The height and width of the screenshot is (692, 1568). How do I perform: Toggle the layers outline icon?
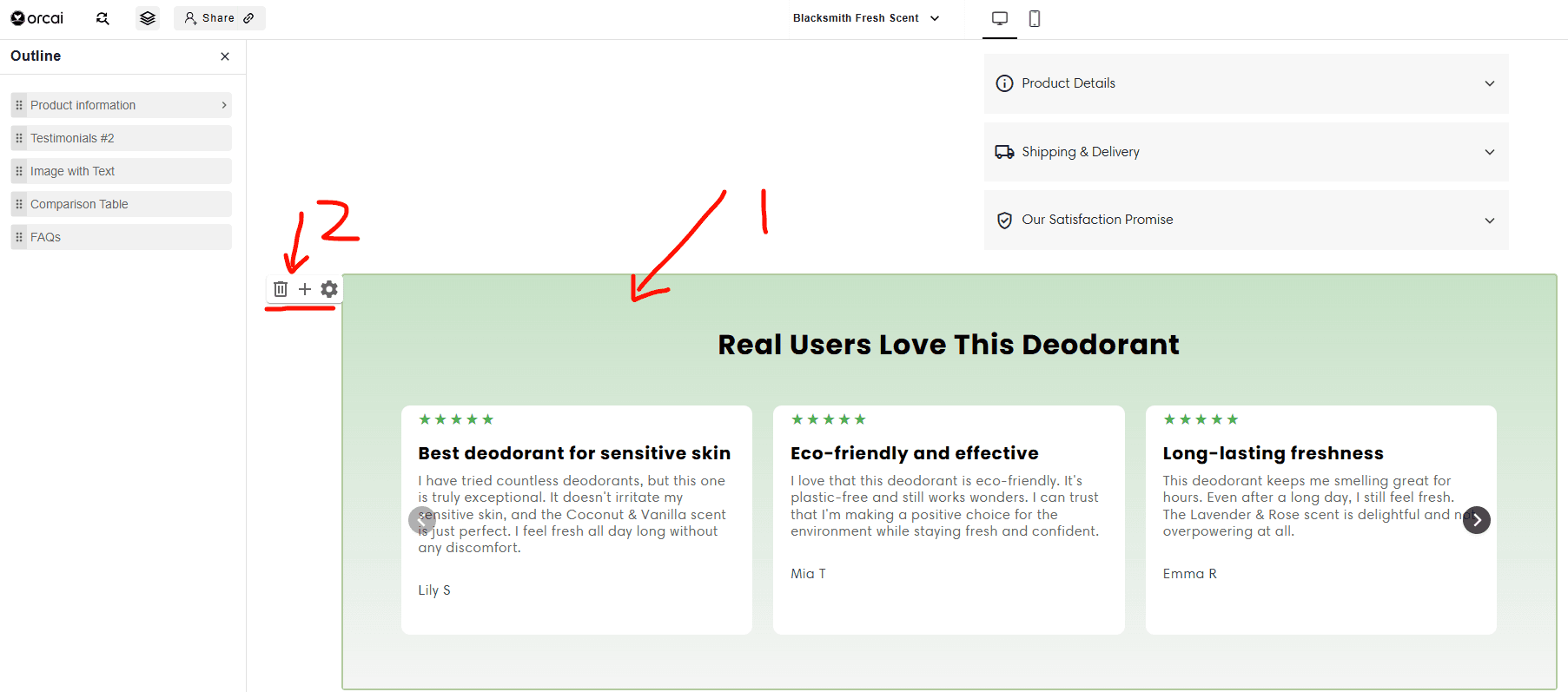[x=148, y=18]
